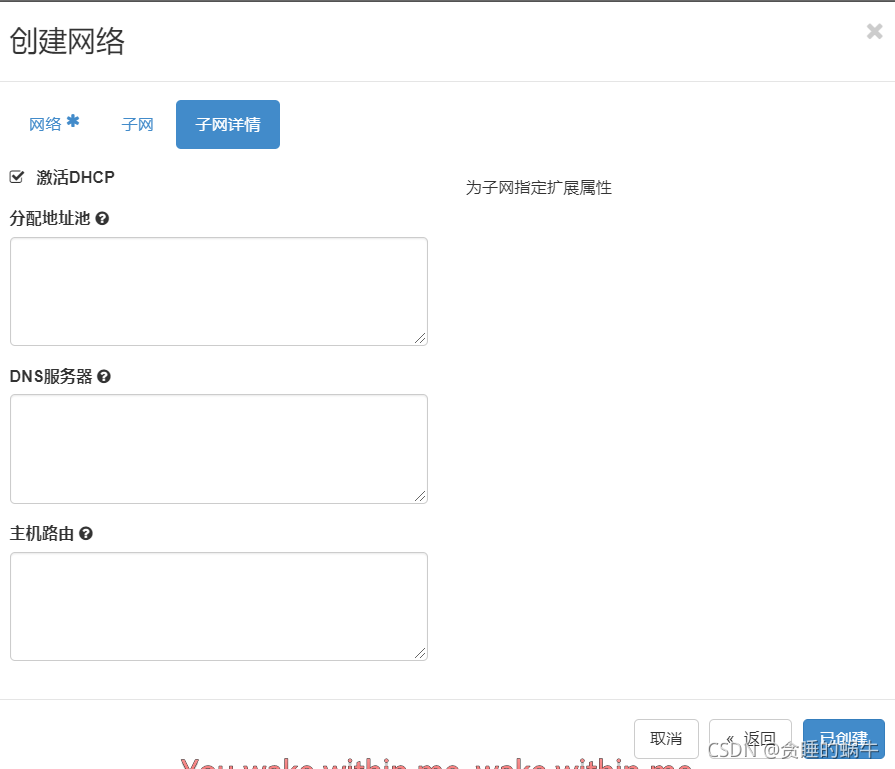
Task: Grab resize handle of DNS服务器 box
Action: (420, 496)
